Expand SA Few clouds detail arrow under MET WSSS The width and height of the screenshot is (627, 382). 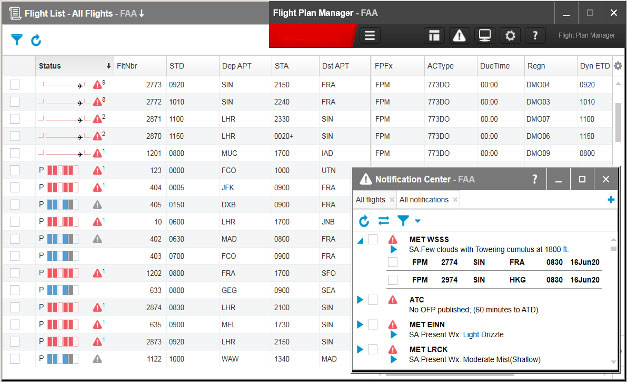pyautogui.click(x=393, y=250)
